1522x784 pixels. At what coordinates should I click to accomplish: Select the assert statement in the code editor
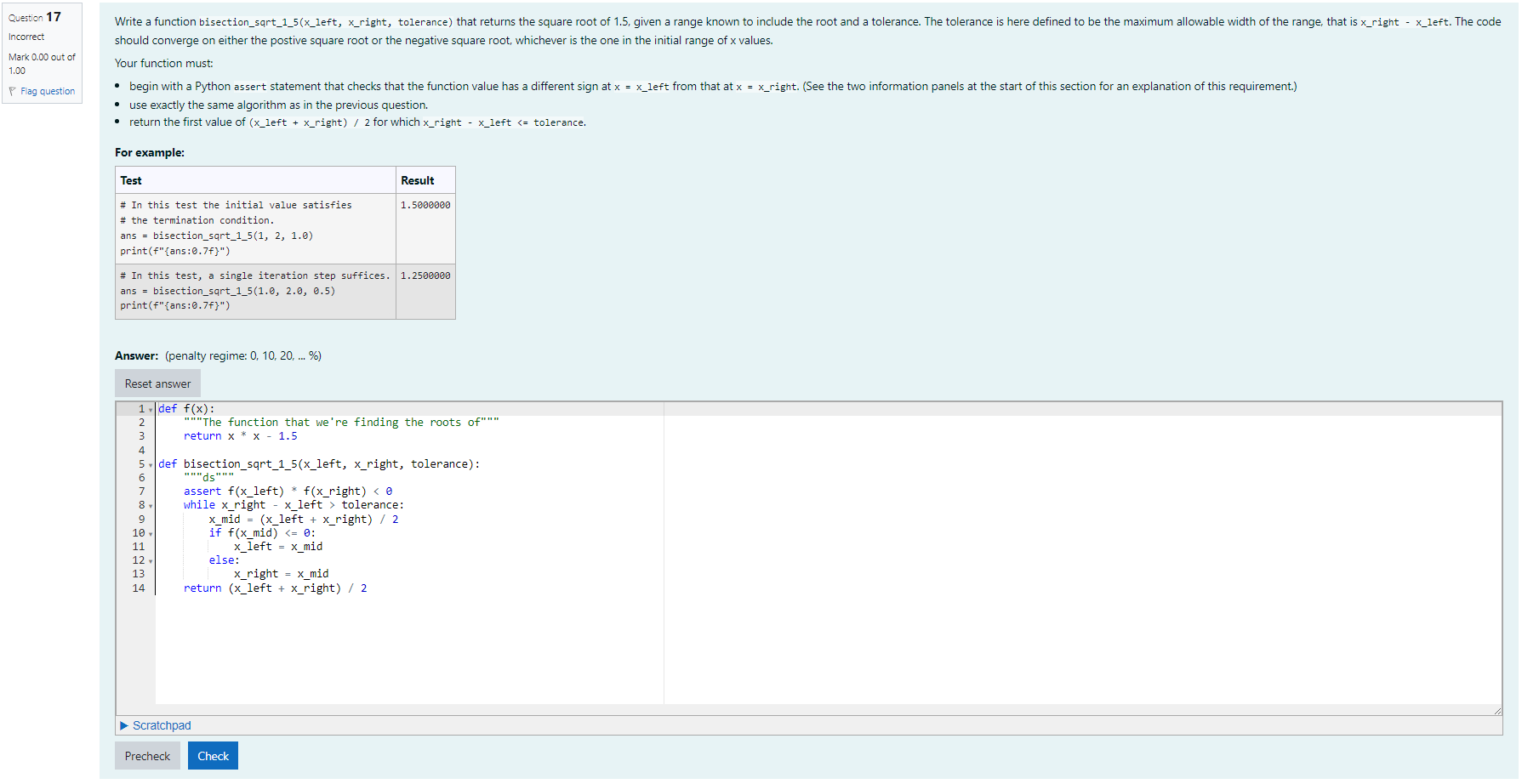(287, 491)
